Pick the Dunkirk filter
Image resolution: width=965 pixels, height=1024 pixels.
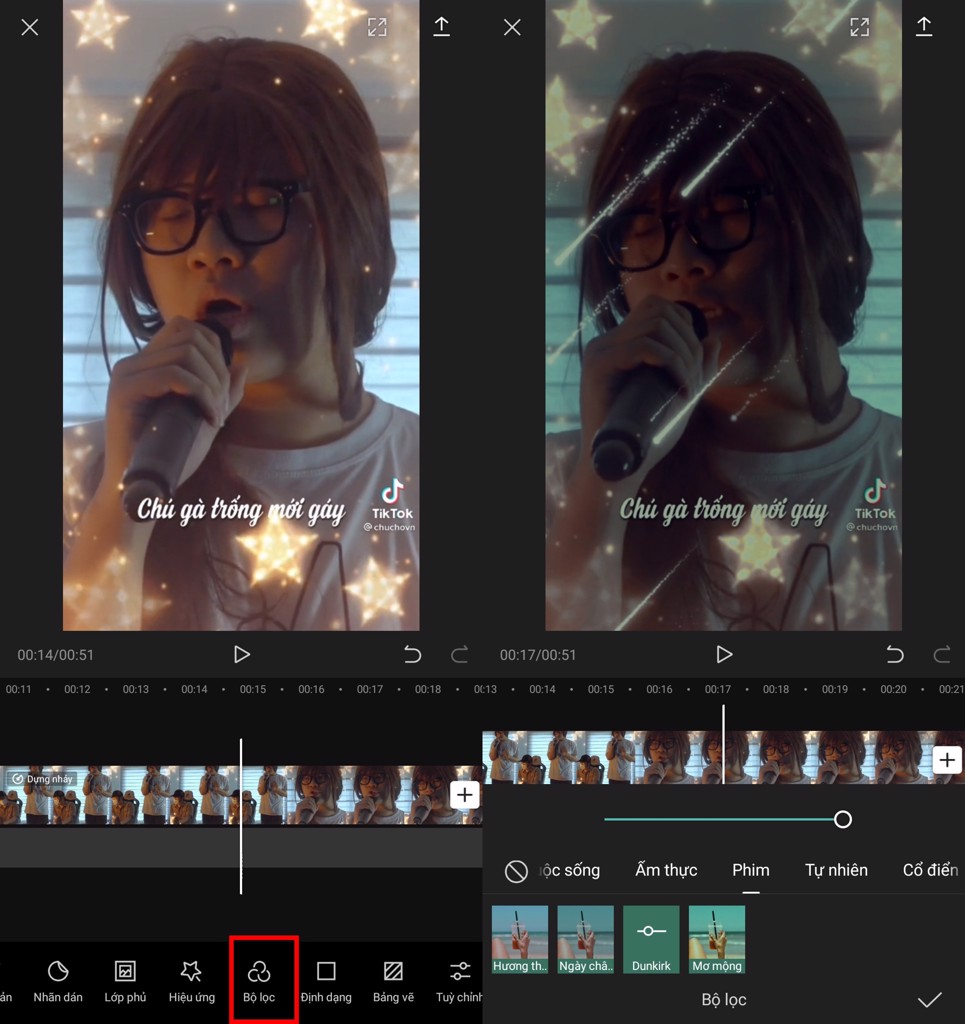[x=651, y=939]
